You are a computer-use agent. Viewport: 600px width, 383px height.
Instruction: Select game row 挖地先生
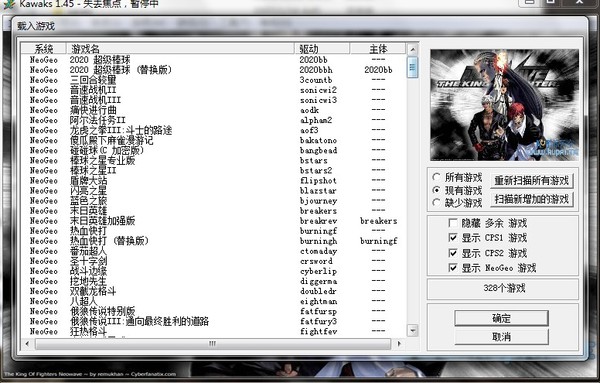pyautogui.click(x=213, y=281)
